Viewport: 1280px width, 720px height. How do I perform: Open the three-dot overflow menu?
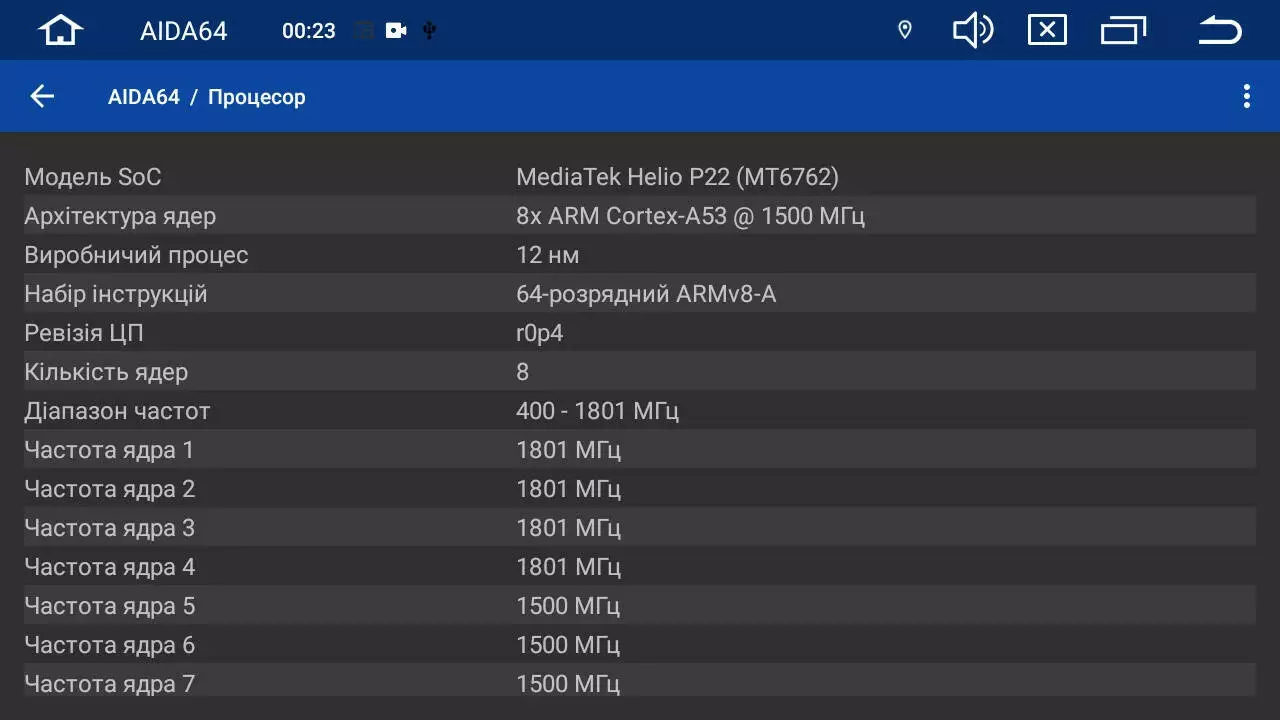(1246, 96)
